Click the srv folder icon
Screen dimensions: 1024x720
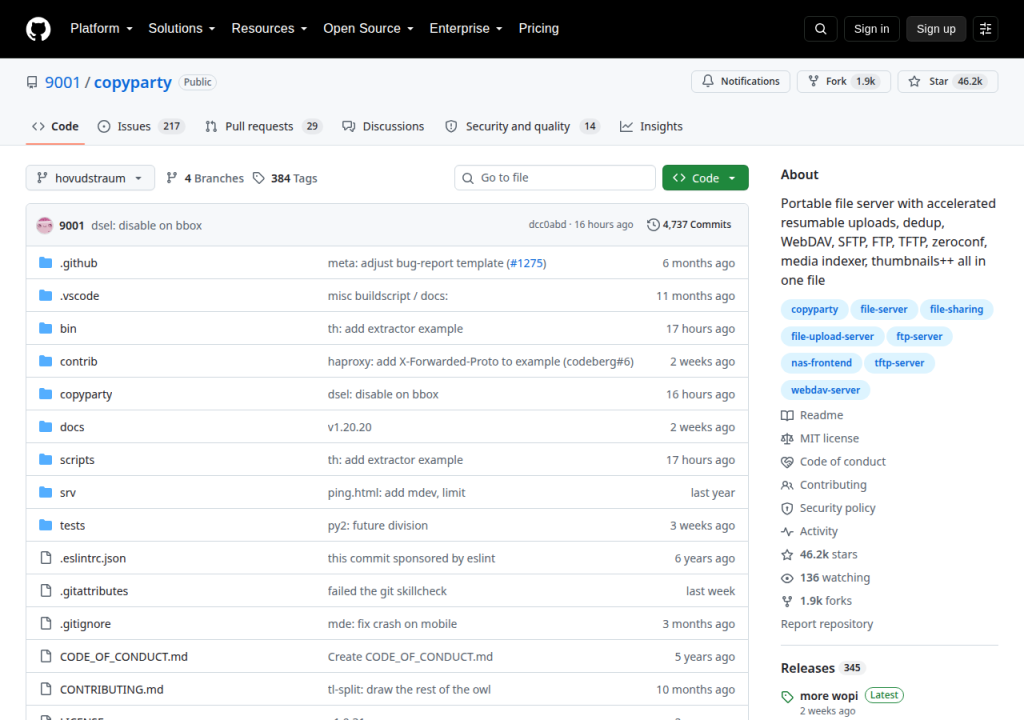point(45,492)
